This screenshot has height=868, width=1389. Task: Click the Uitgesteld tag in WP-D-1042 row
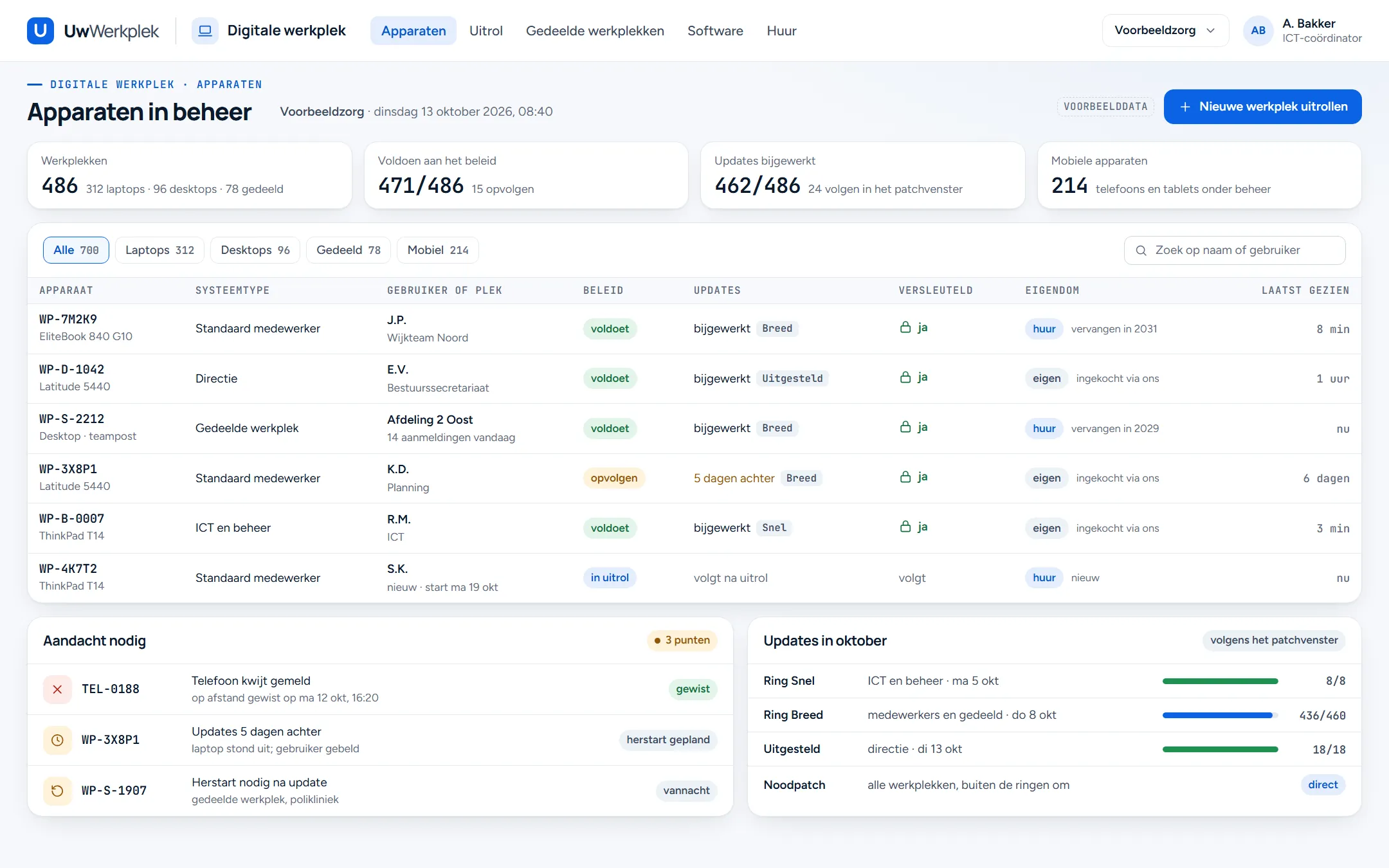click(x=792, y=379)
